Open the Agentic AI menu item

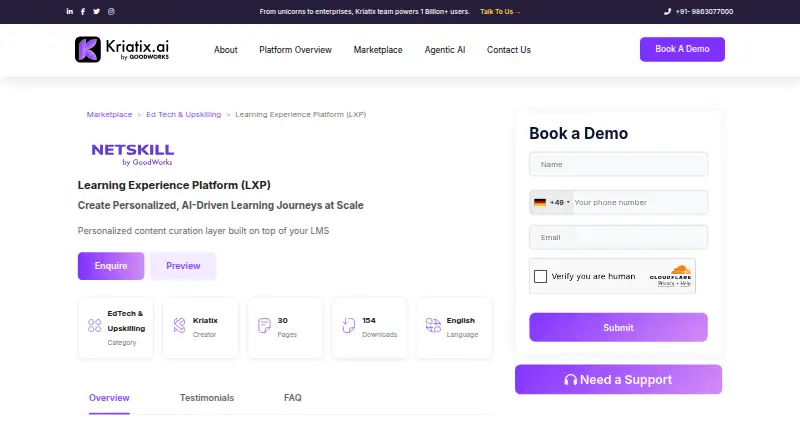click(445, 50)
